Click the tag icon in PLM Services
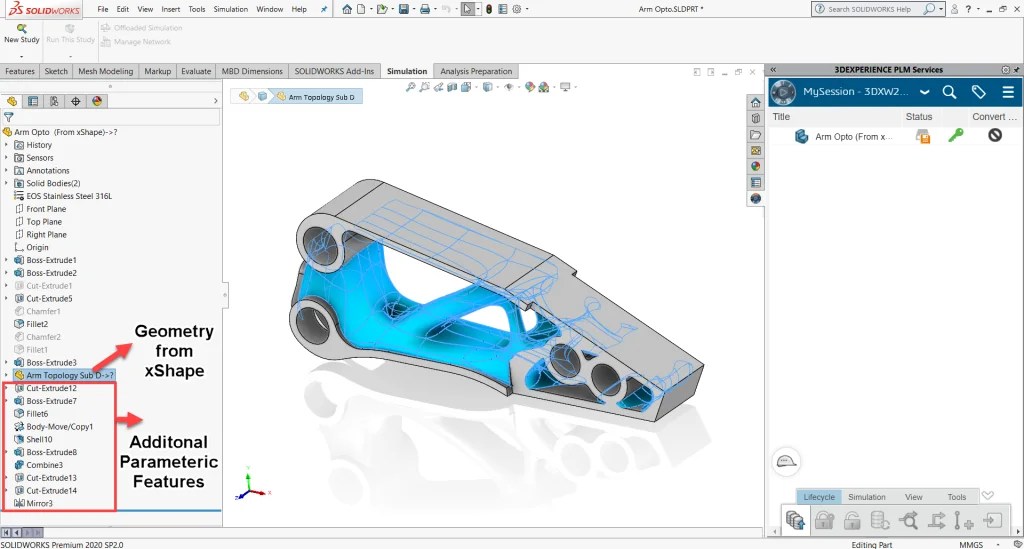Screen dimensions: 1024x549 pyautogui.click(x=979, y=92)
